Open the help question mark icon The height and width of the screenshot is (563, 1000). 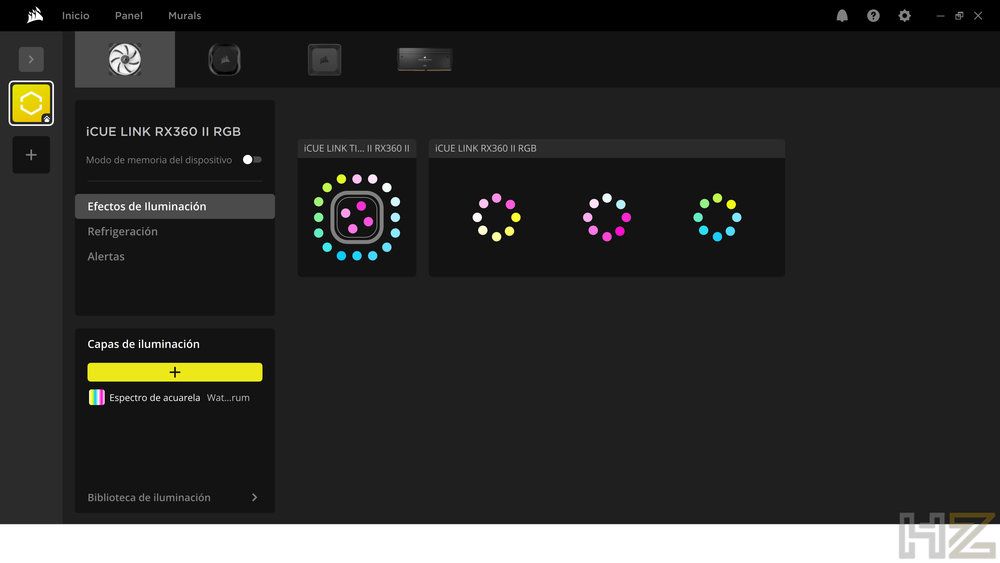pos(873,15)
